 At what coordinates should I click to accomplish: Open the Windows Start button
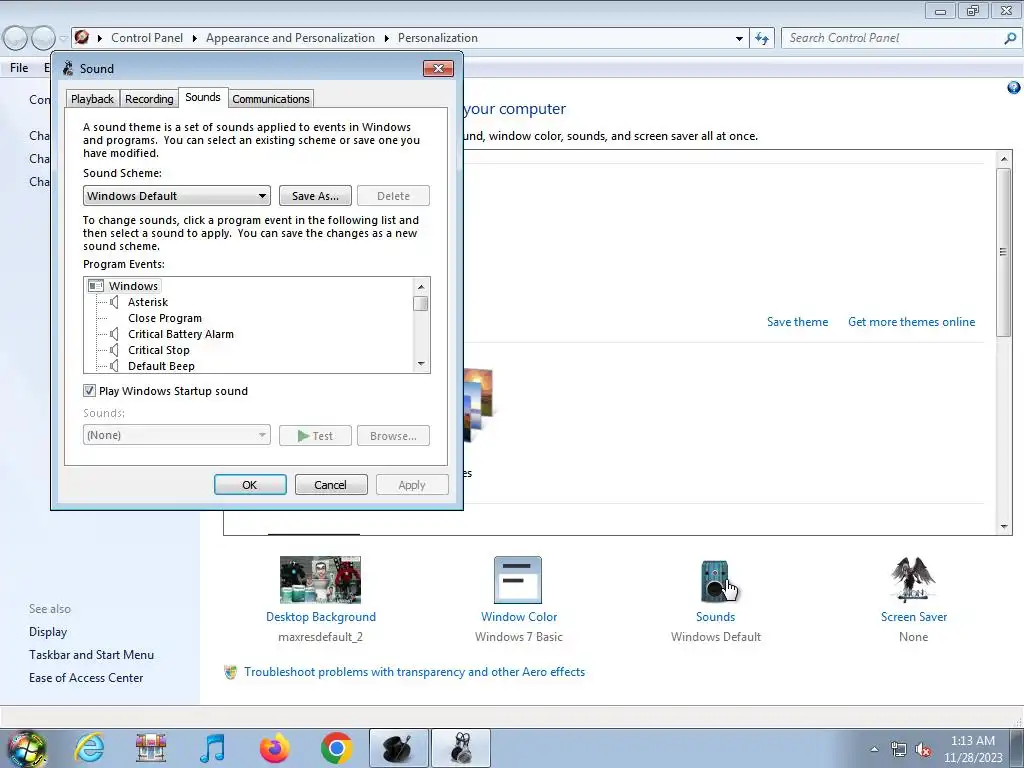(x=26, y=748)
